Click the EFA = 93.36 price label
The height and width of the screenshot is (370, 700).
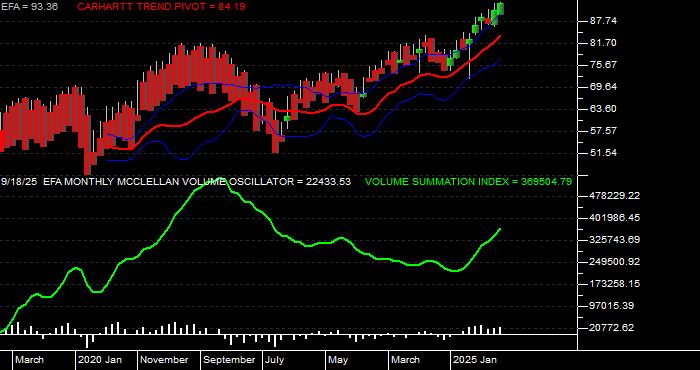(29, 7)
